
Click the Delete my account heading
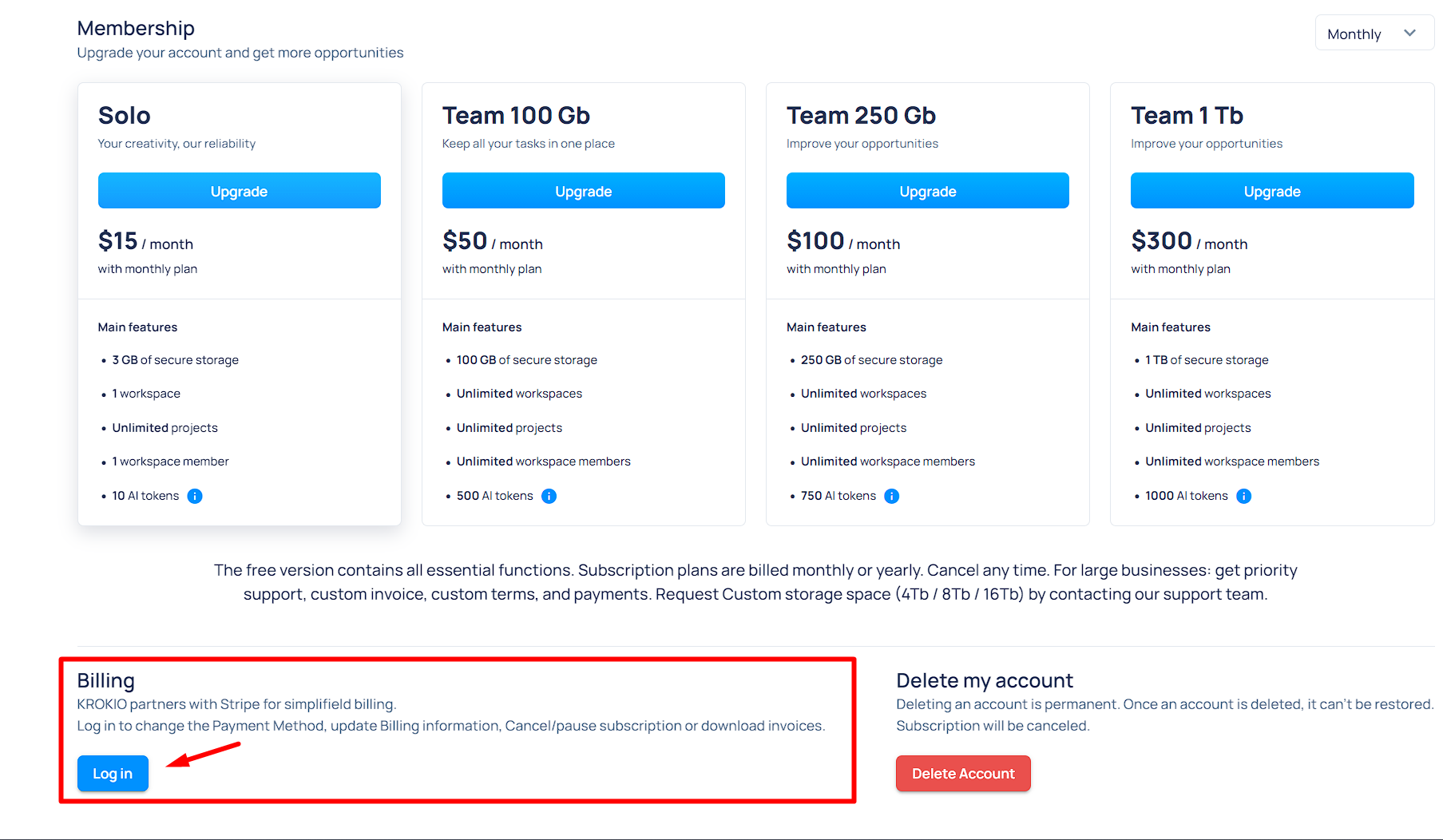(985, 680)
